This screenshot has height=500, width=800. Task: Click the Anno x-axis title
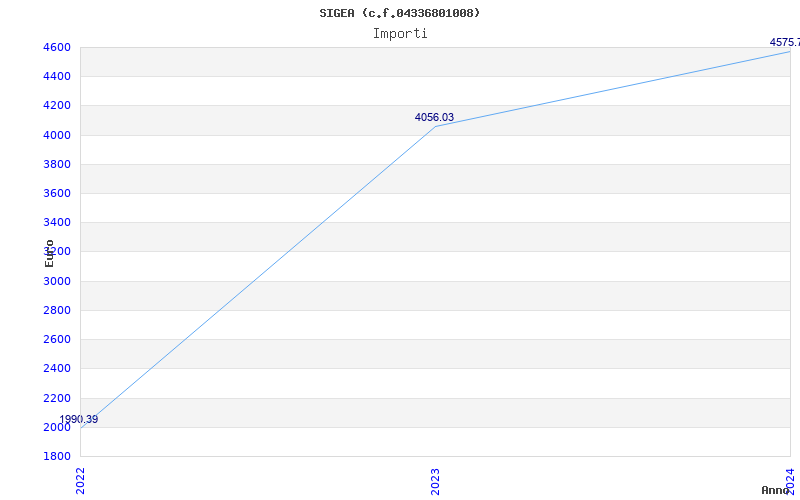click(x=775, y=490)
